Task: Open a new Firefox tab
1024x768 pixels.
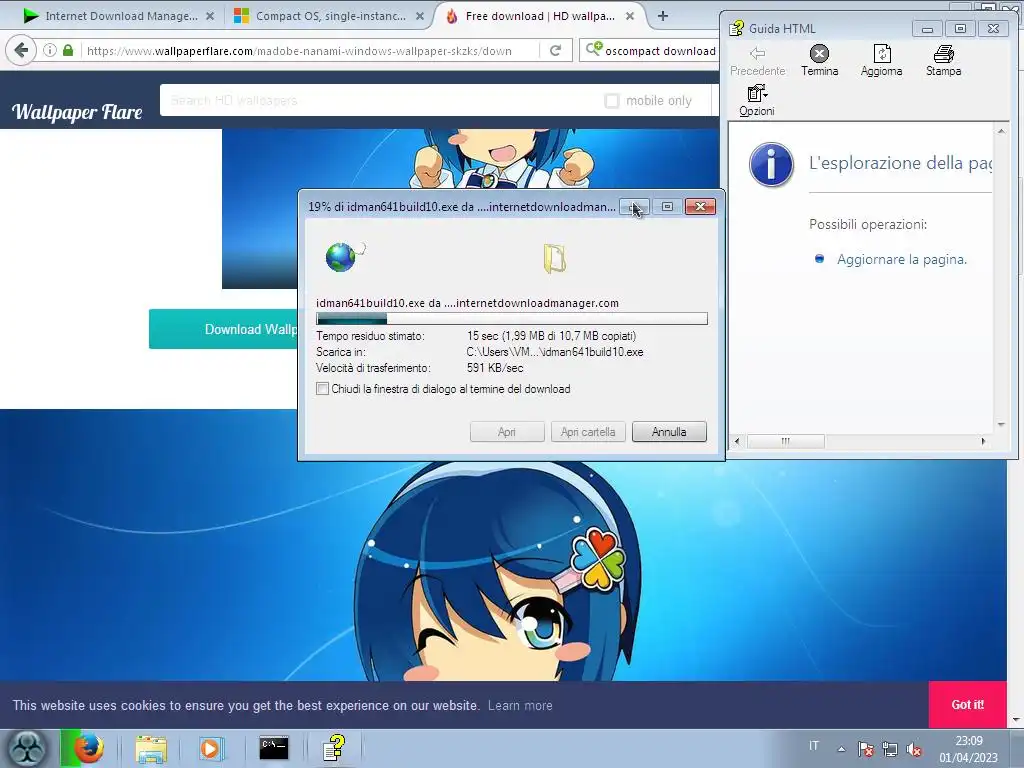Action: [x=663, y=16]
